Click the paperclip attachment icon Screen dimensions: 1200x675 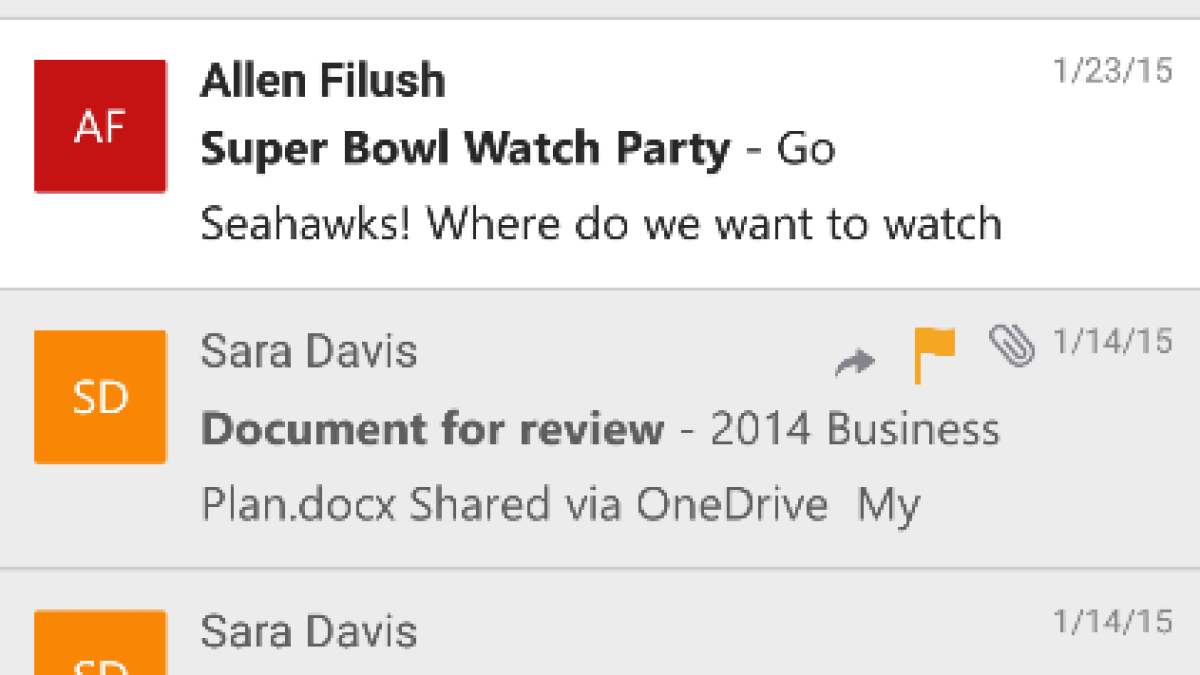(x=1011, y=346)
